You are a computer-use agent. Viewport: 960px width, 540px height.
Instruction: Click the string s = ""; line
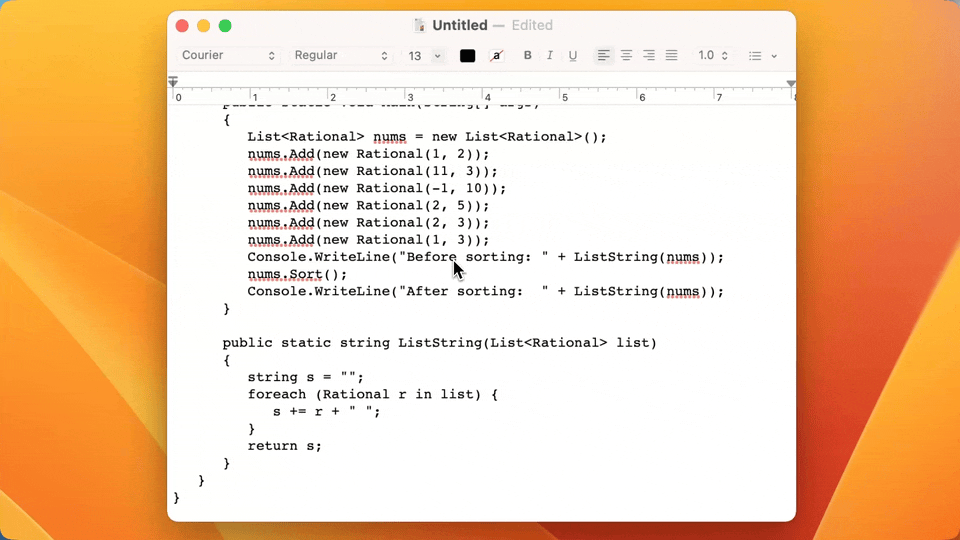[306, 377]
